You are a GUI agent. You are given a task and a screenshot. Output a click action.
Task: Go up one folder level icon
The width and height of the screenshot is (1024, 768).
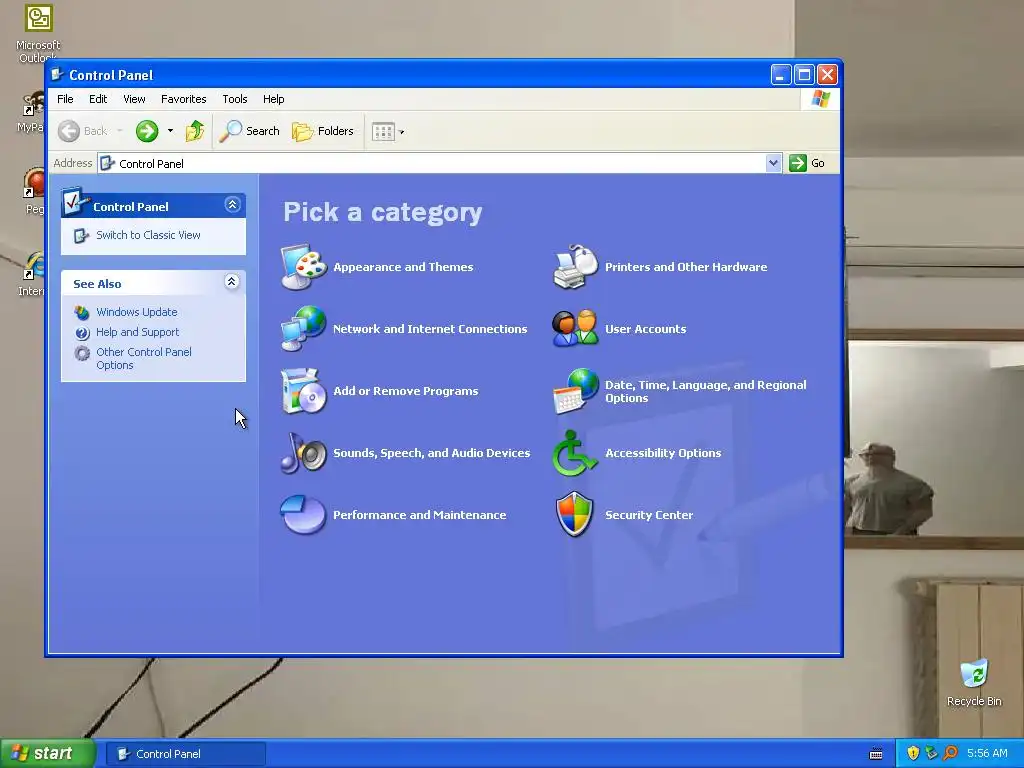(x=195, y=131)
